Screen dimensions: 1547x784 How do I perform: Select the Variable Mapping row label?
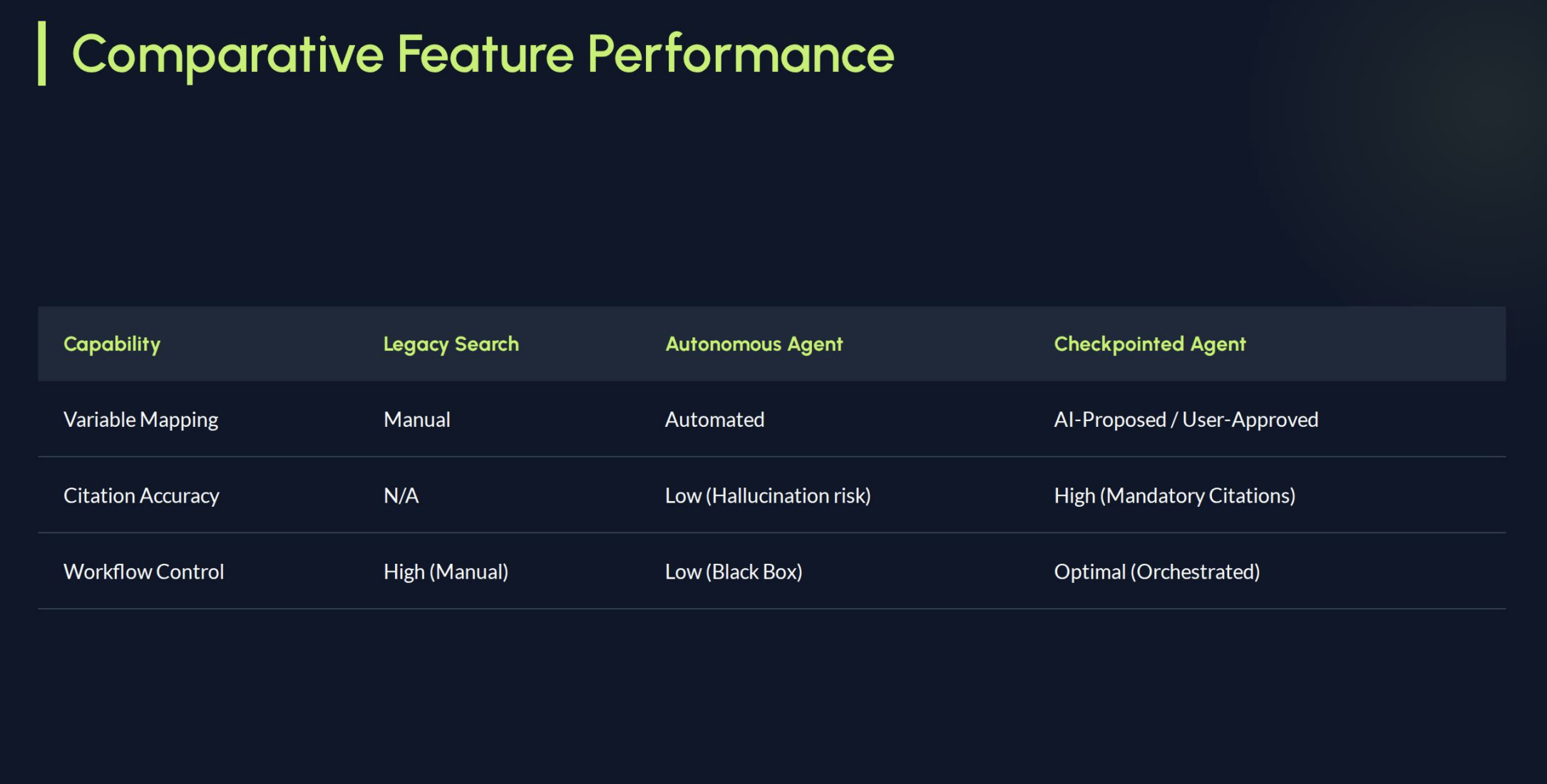(140, 420)
